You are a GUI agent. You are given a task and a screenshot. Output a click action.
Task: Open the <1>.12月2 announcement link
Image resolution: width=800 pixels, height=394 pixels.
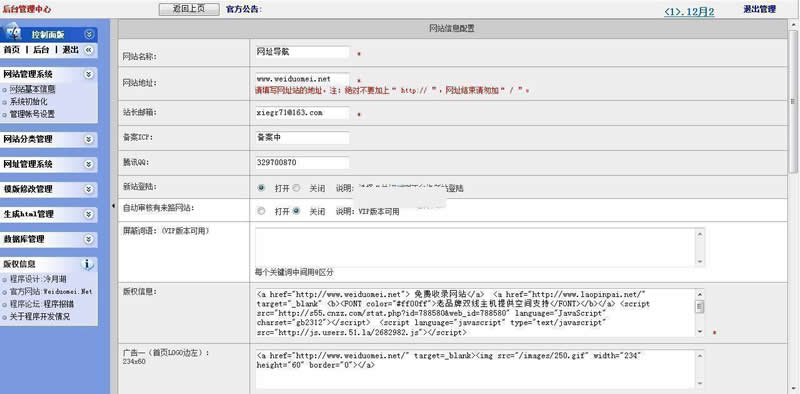point(689,12)
